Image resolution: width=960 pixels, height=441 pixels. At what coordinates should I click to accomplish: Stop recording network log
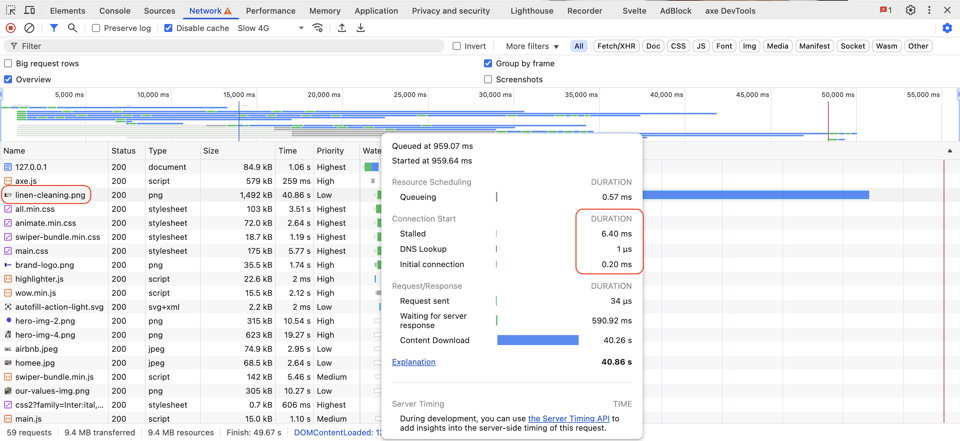coord(11,28)
